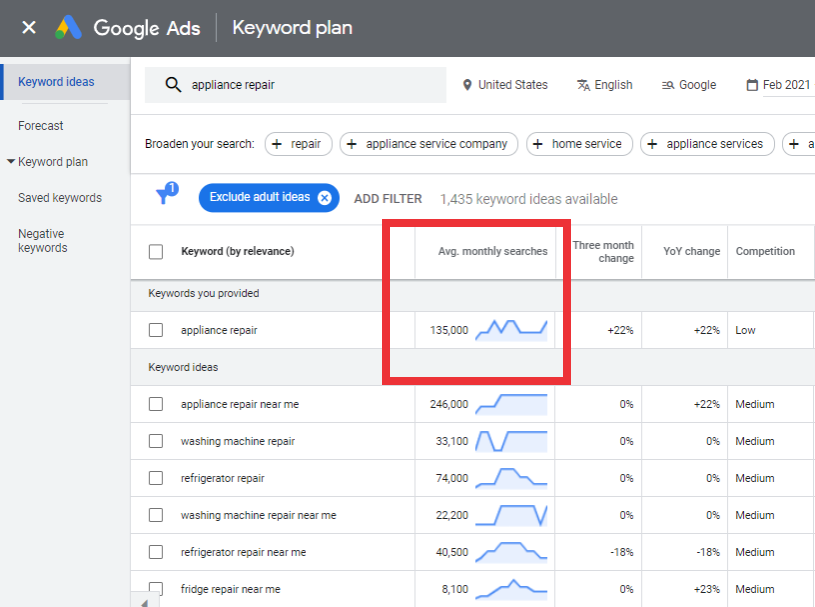Add 'appliance service company' suggestion chip
This screenshot has width=815, height=607.
point(429,144)
